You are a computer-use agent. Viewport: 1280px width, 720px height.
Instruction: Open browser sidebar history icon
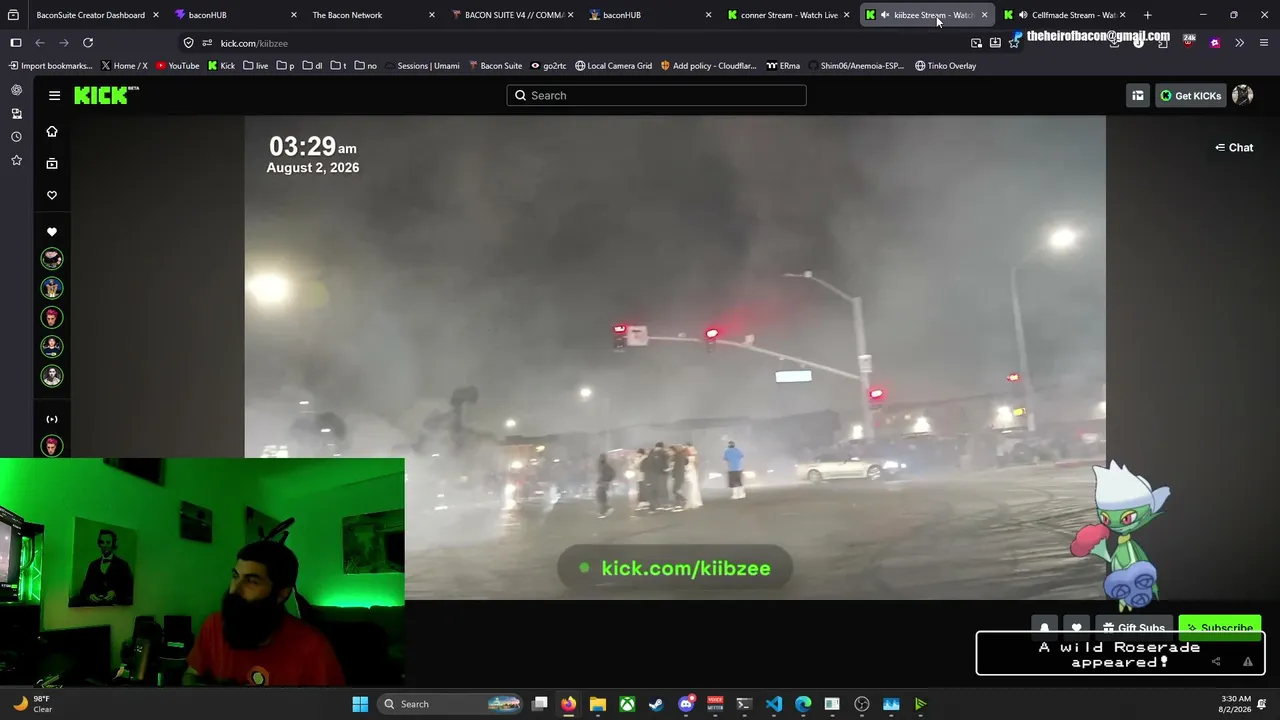tap(16, 136)
